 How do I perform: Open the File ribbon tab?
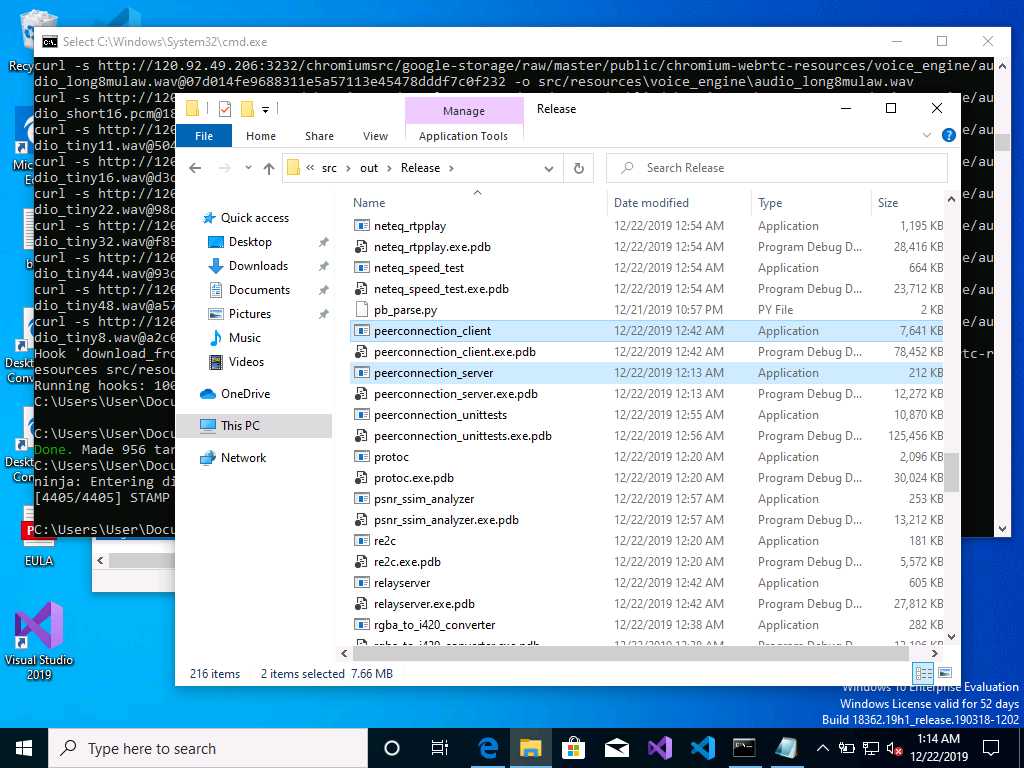point(204,136)
